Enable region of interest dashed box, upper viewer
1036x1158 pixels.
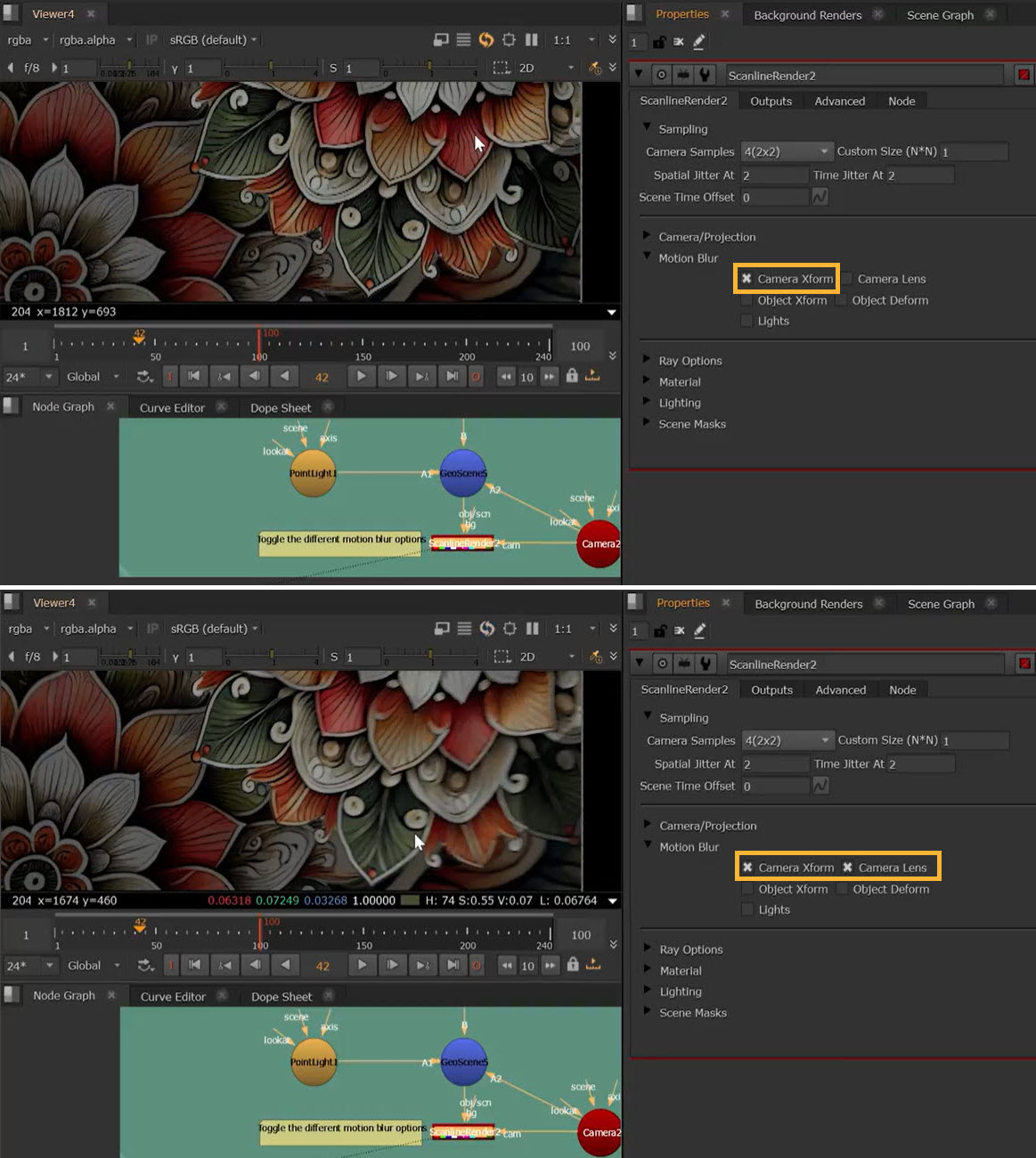click(x=502, y=68)
